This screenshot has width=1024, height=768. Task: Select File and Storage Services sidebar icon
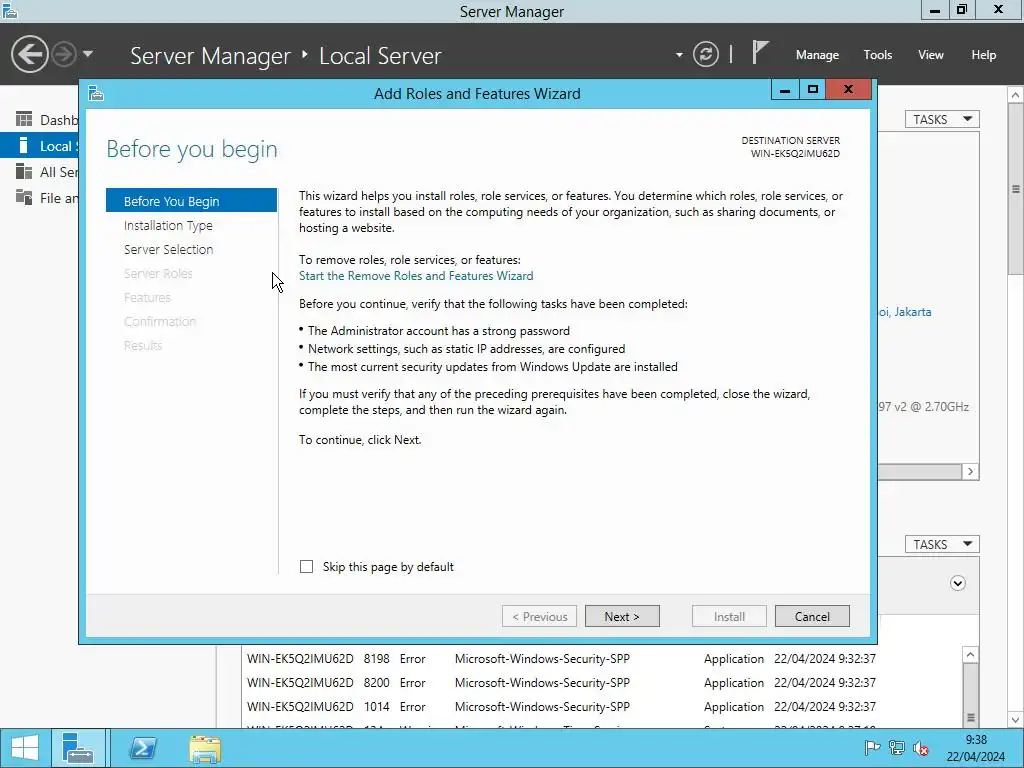click(24, 197)
